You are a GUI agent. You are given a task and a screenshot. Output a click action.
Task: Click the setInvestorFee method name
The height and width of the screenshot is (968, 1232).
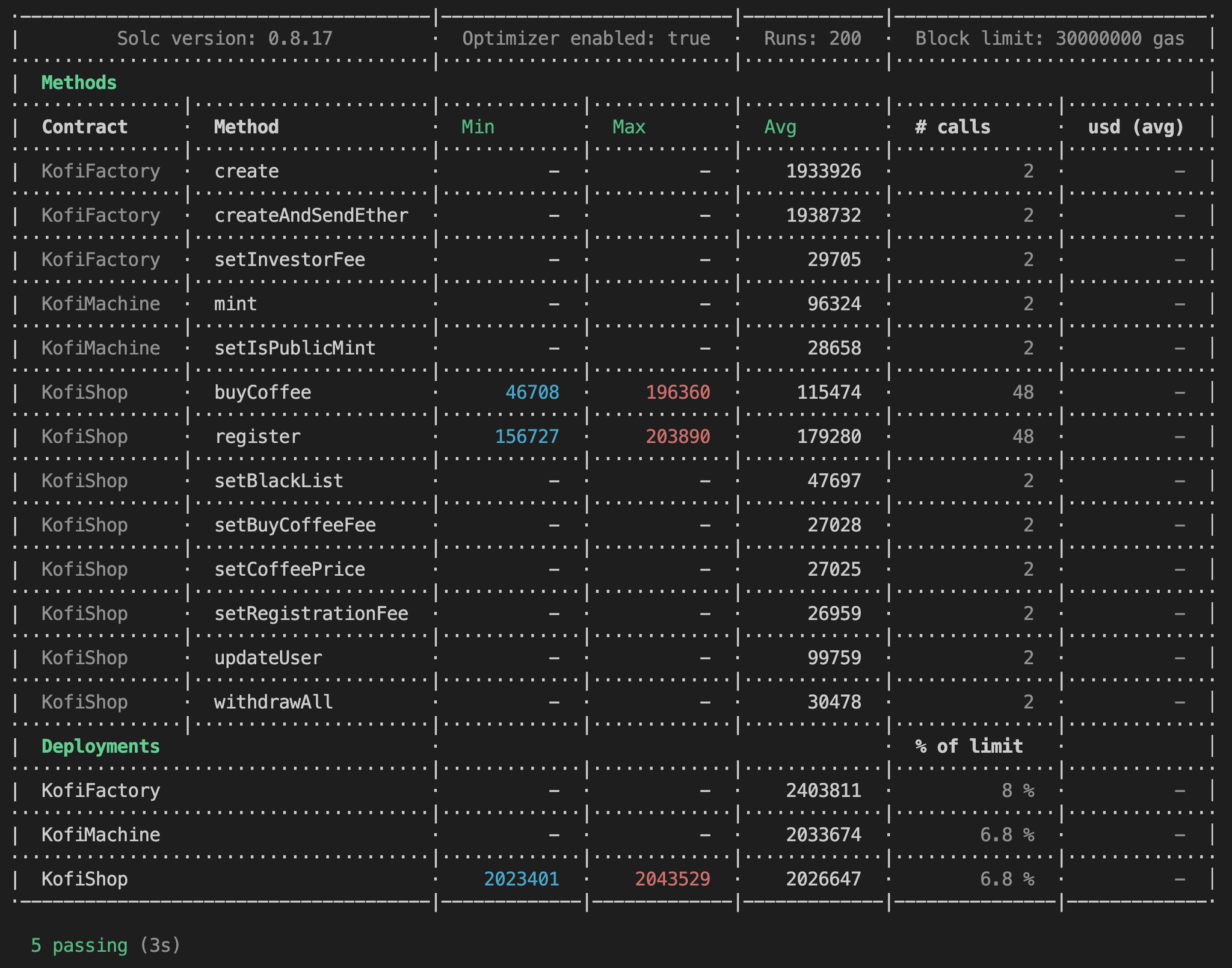coord(289,260)
